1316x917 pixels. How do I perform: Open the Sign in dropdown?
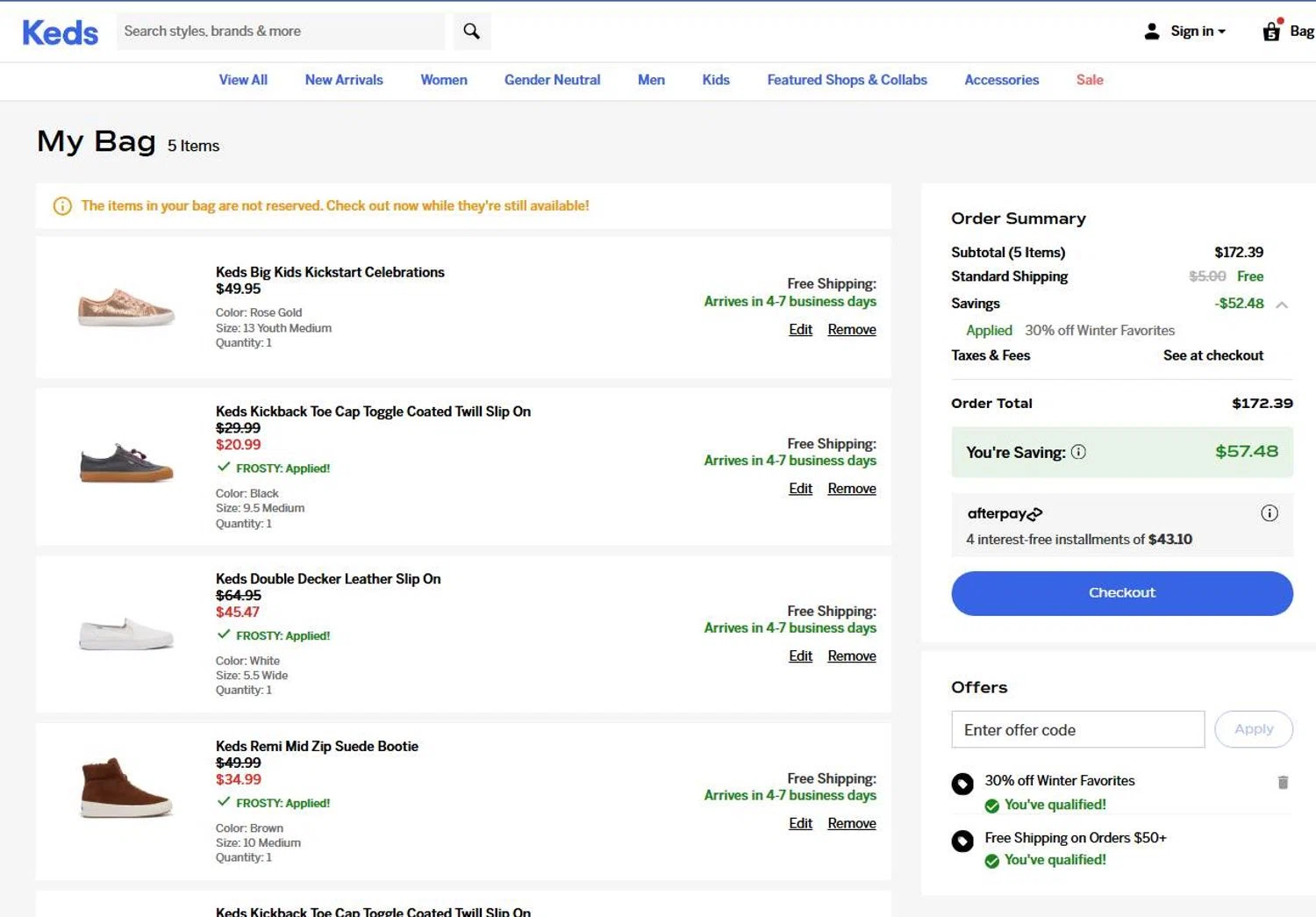(1198, 32)
